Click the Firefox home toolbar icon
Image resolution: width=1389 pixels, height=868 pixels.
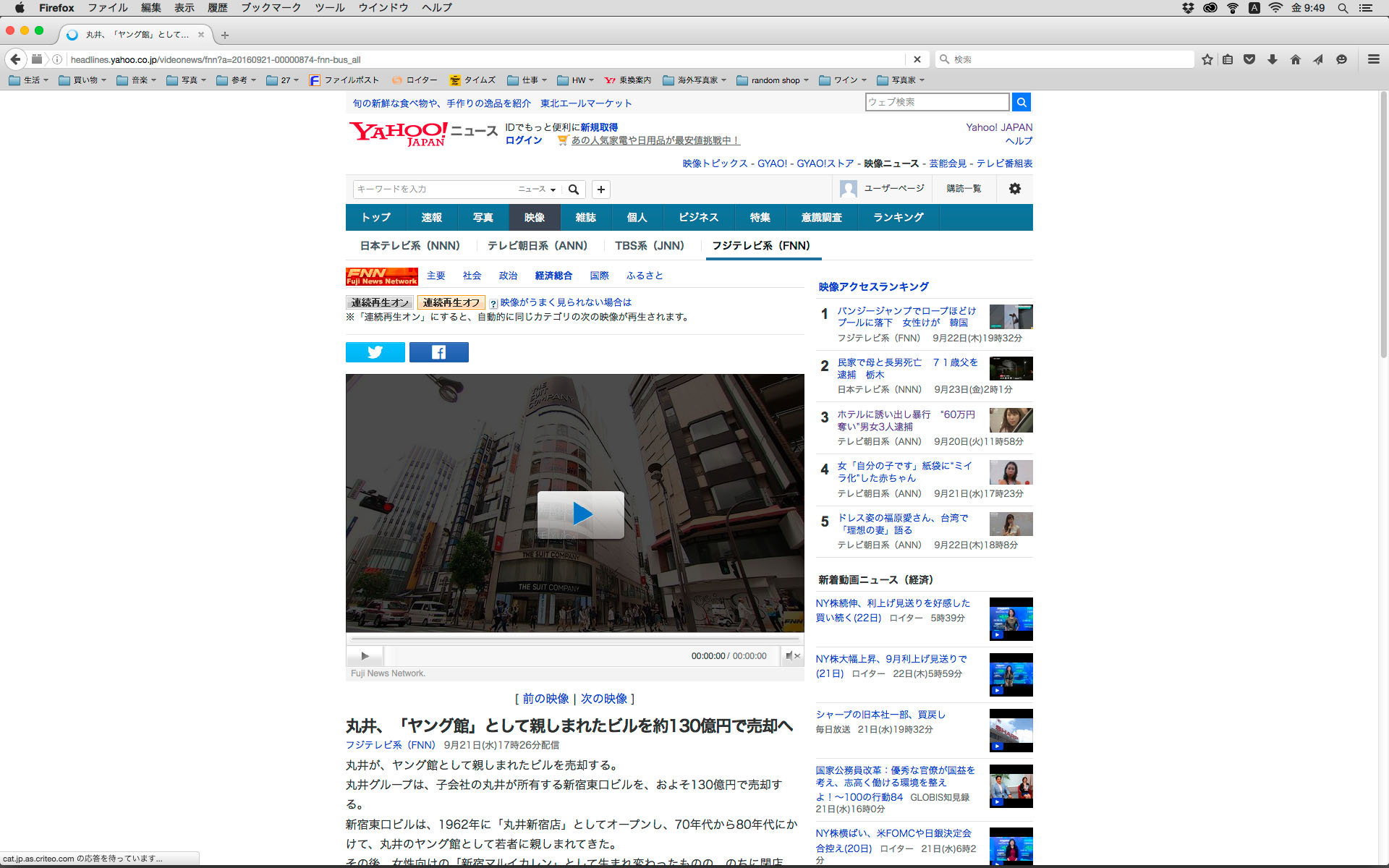(x=1295, y=59)
